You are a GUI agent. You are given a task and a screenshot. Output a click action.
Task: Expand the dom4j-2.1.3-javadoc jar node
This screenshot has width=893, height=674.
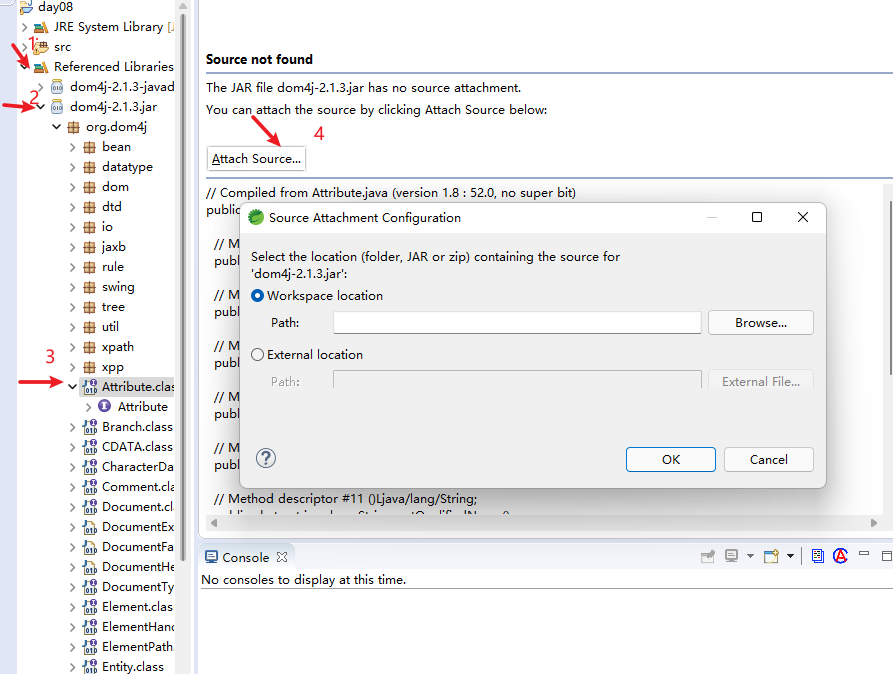(40, 87)
